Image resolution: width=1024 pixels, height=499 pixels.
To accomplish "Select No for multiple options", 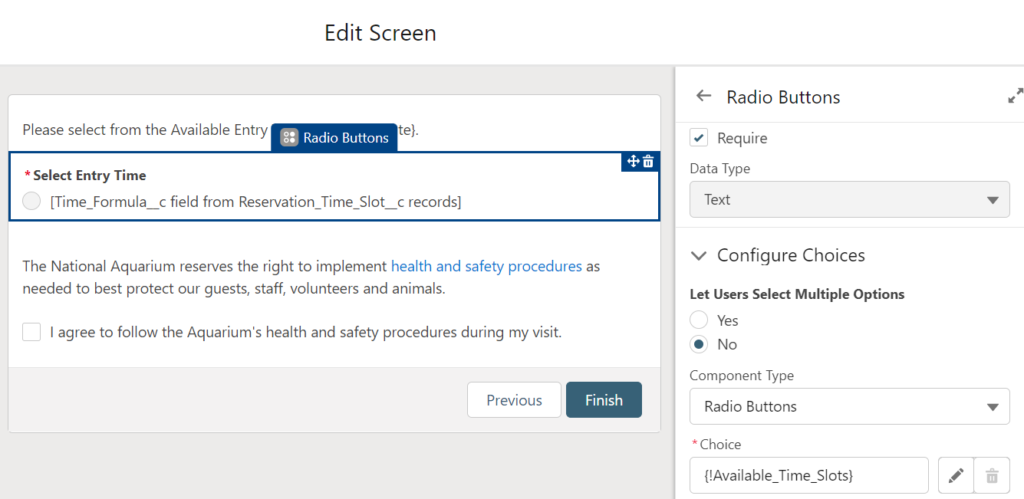I will (x=699, y=344).
